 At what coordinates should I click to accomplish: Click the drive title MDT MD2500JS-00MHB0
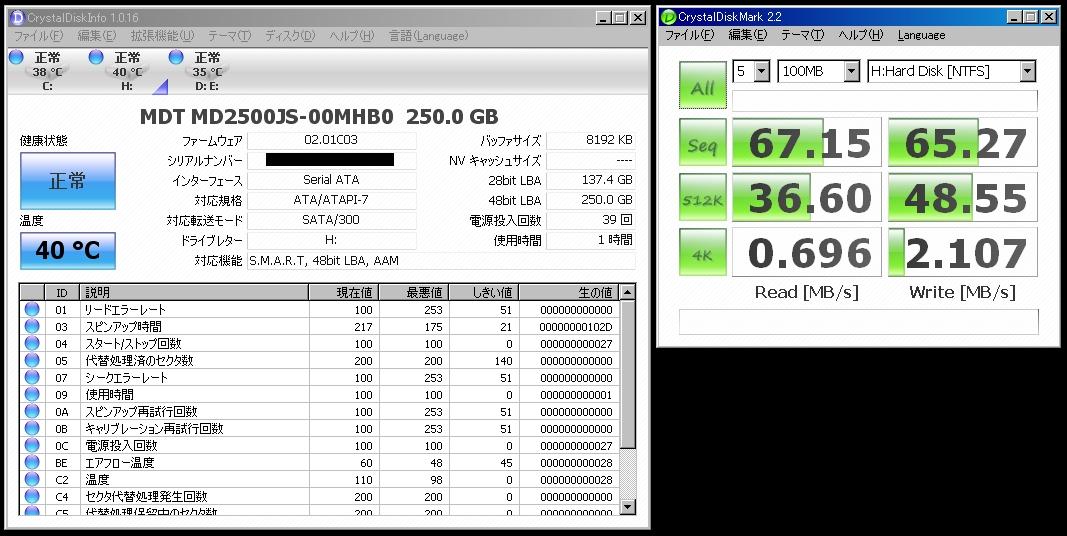pyautogui.click(x=267, y=117)
